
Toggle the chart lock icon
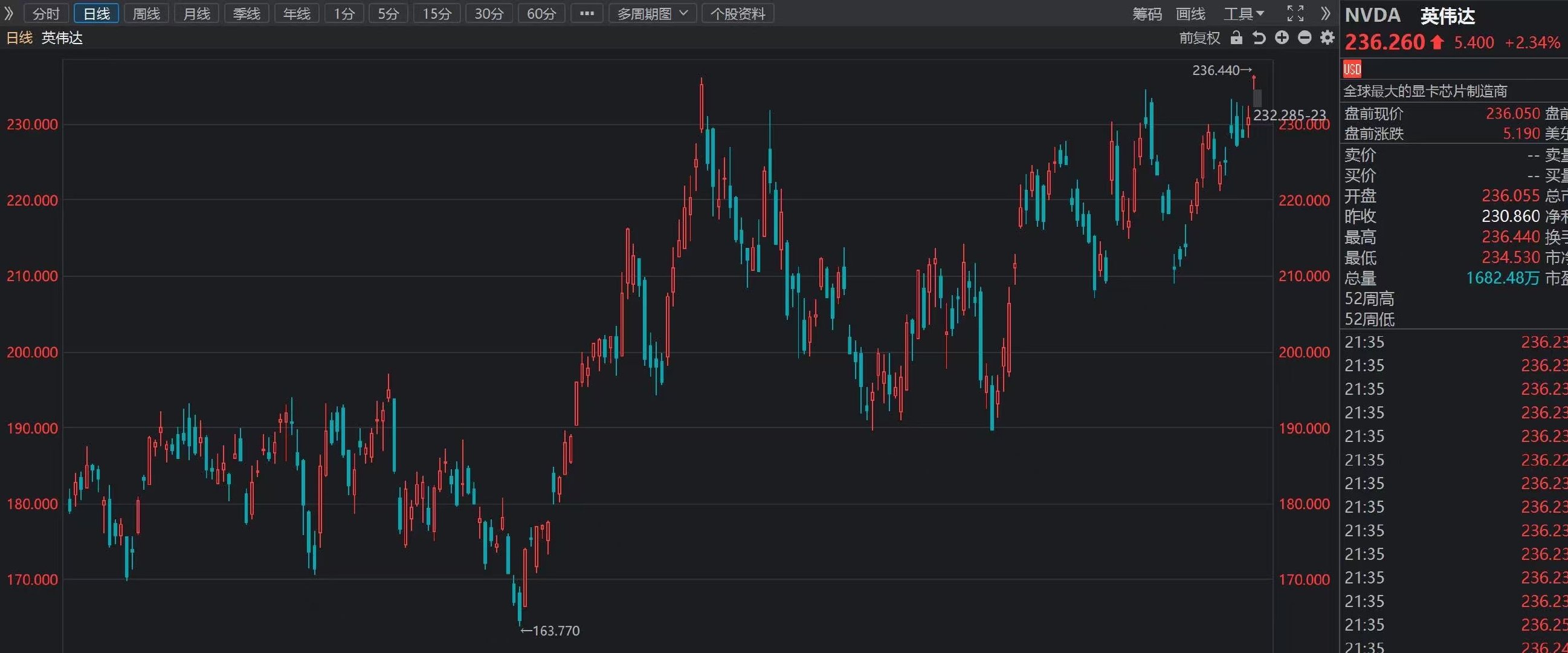click(x=1236, y=37)
